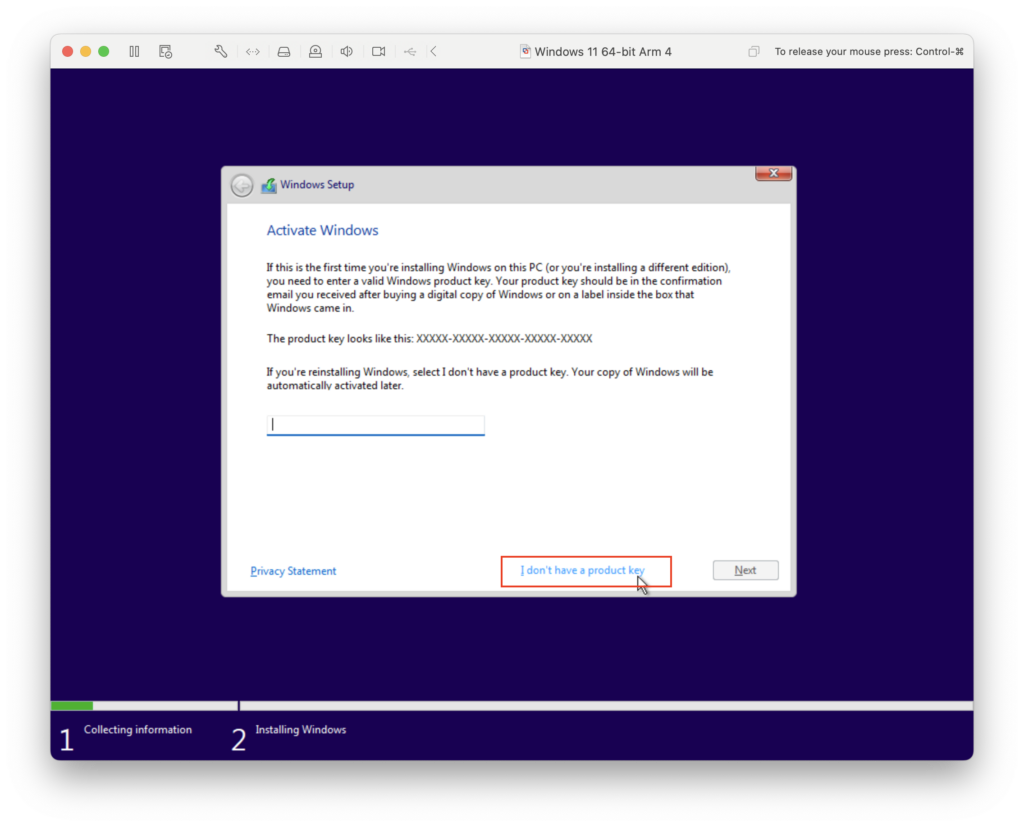Click the green zoom button of VM window
The width and height of the screenshot is (1024, 827).
104,52
